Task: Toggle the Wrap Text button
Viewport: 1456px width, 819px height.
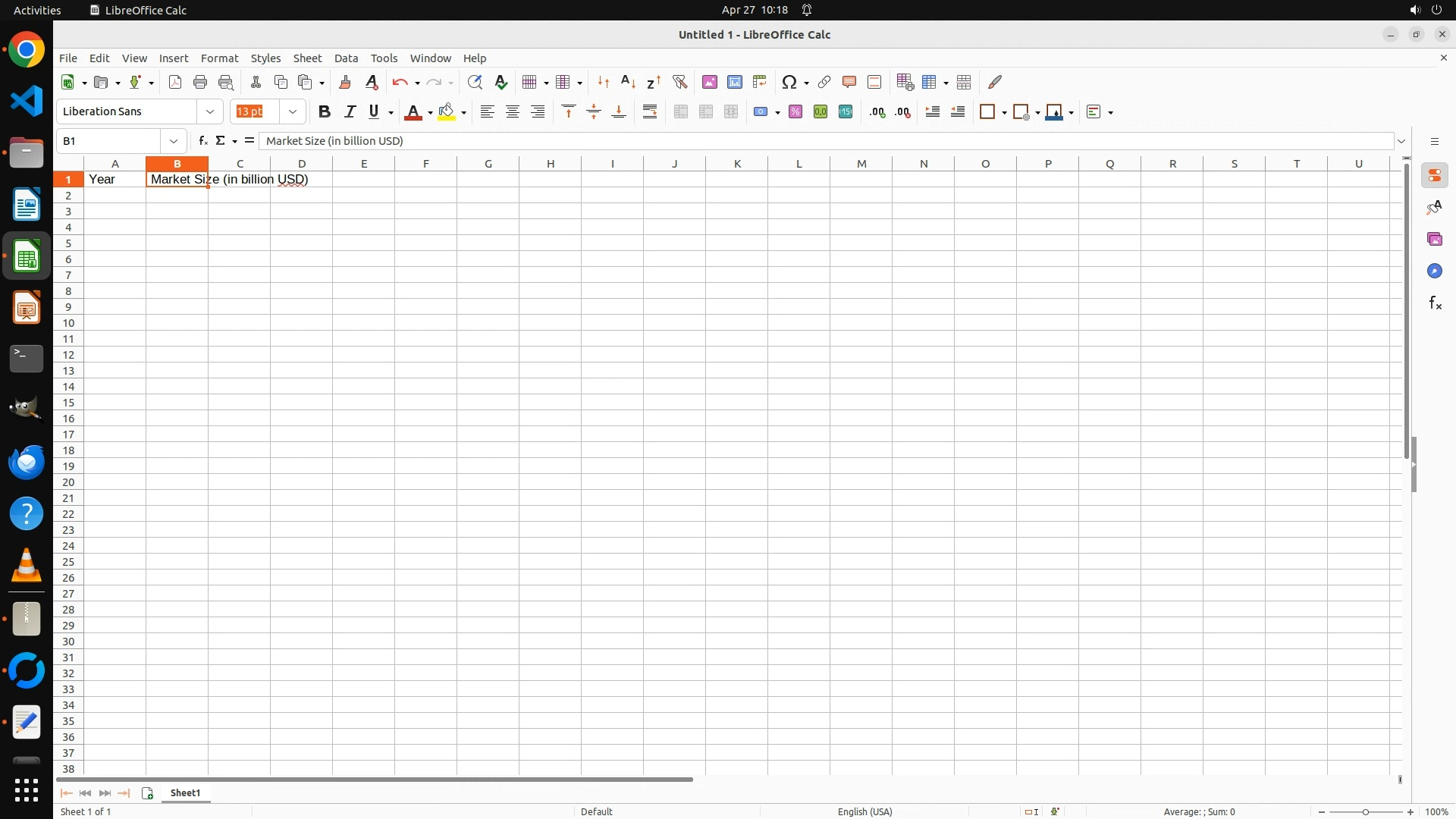Action: tap(650, 112)
